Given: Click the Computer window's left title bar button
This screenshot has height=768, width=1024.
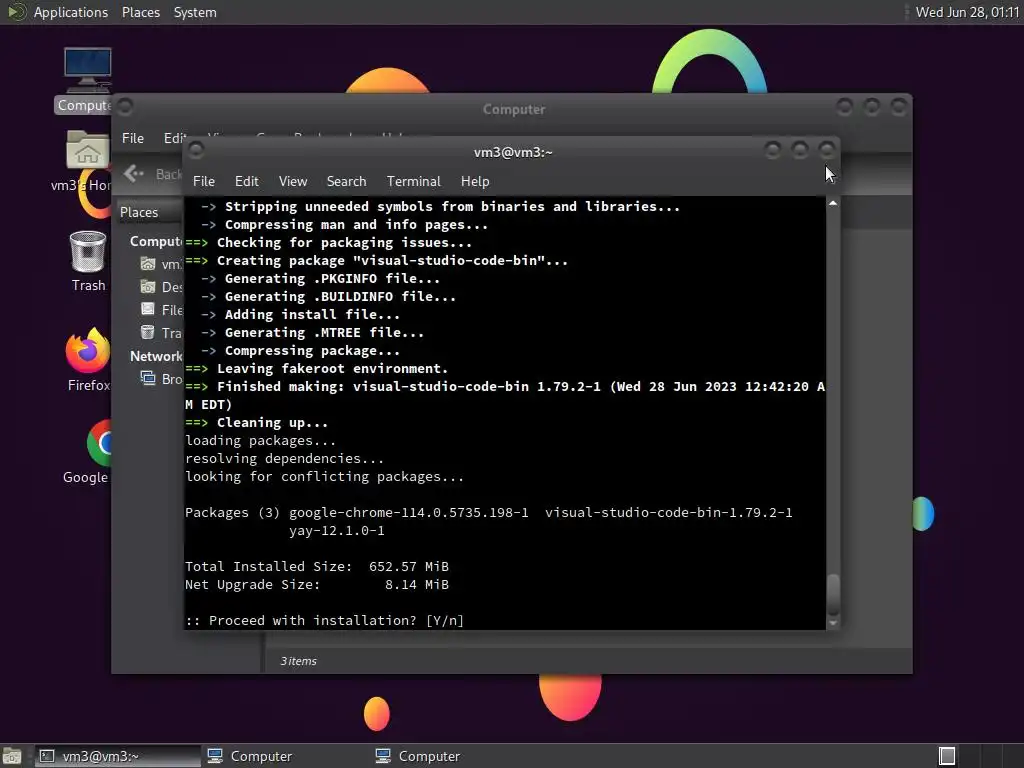Looking at the screenshot, I should point(125,106).
